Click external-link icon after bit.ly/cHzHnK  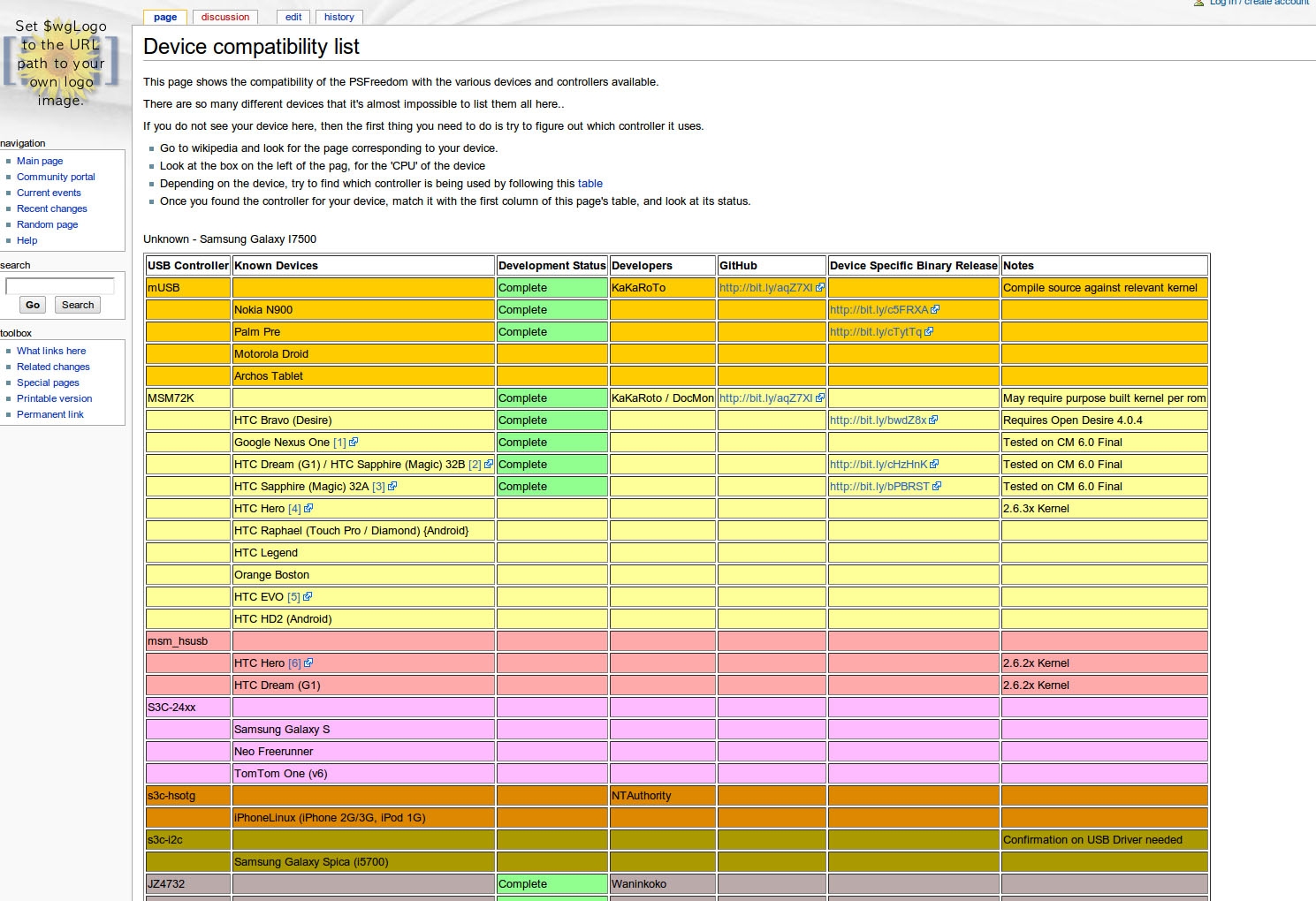click(934, 465)
